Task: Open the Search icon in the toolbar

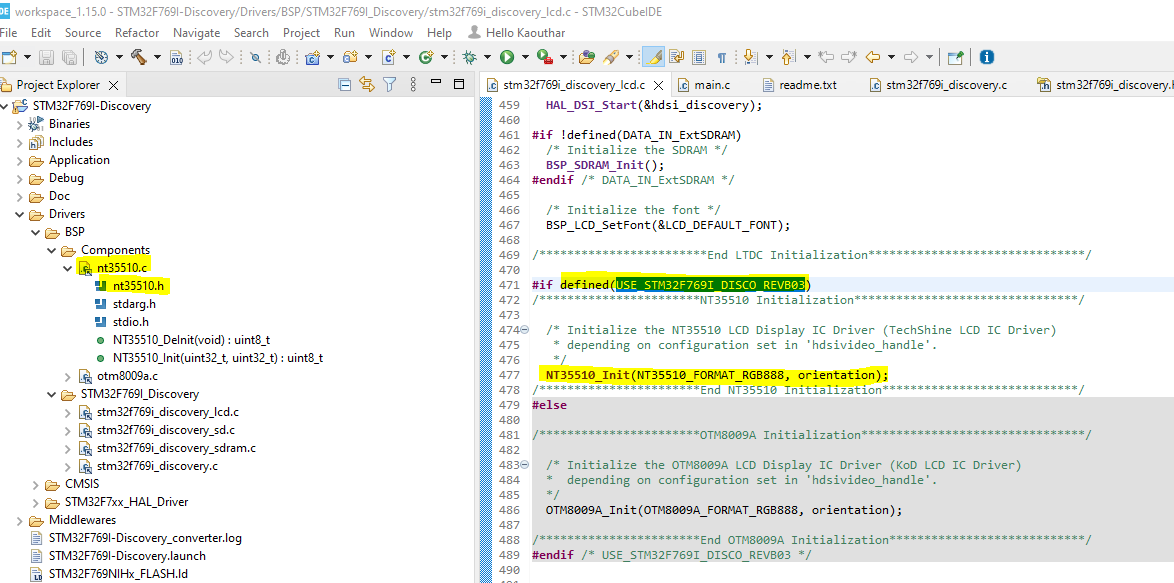Action: (x=257, y=57)
